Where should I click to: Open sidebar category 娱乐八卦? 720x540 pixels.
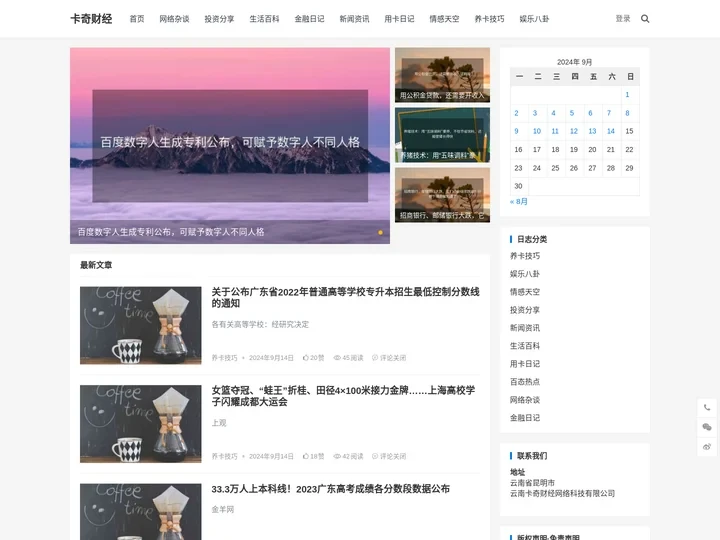click(525, 274)
